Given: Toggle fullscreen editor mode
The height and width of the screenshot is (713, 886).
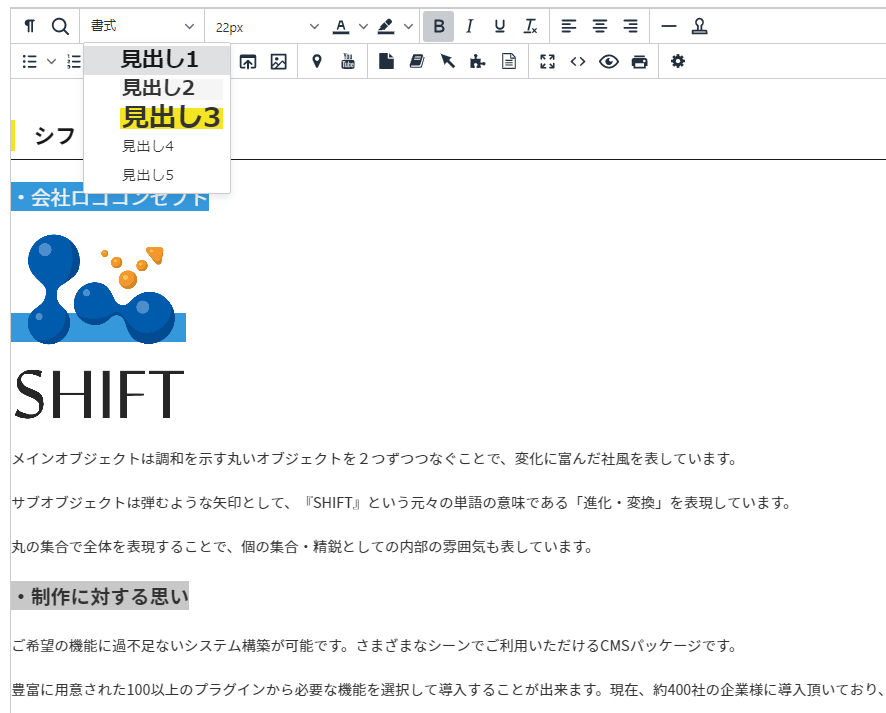Looking at the screenshot, I should coord(547,61).
